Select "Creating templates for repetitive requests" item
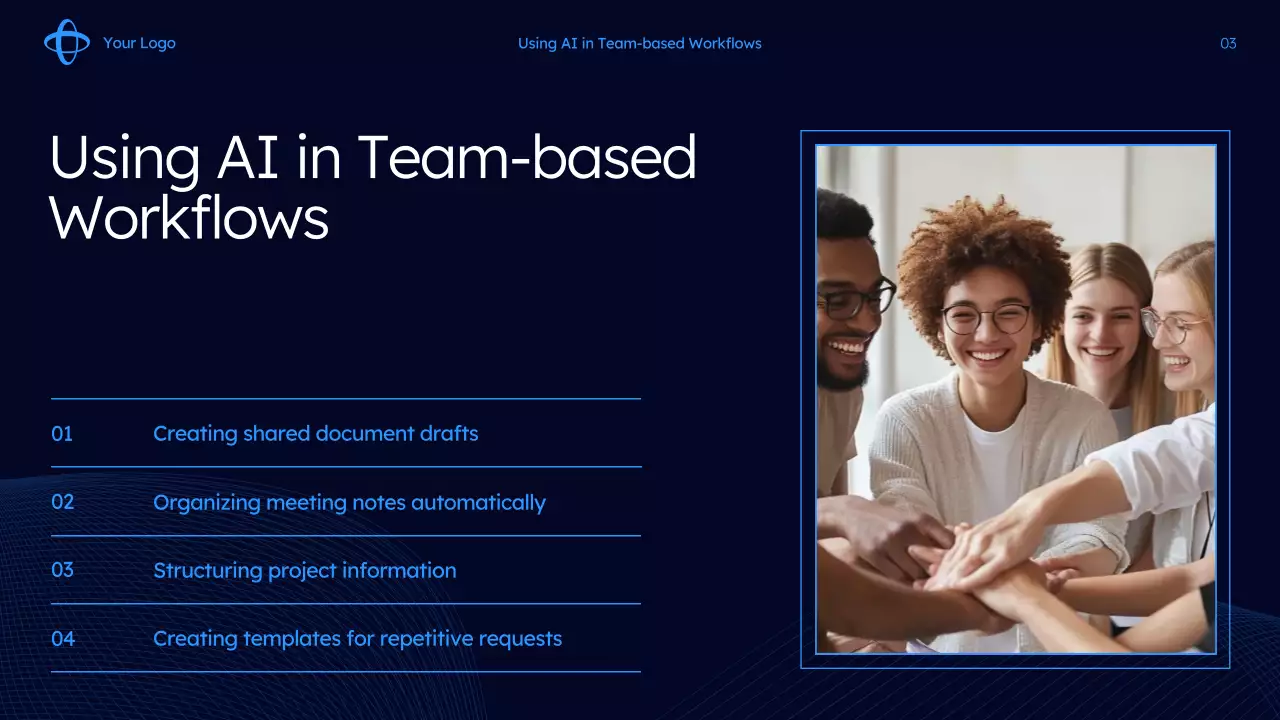Viewport: 1280px width, 720px height. [357, 638]
